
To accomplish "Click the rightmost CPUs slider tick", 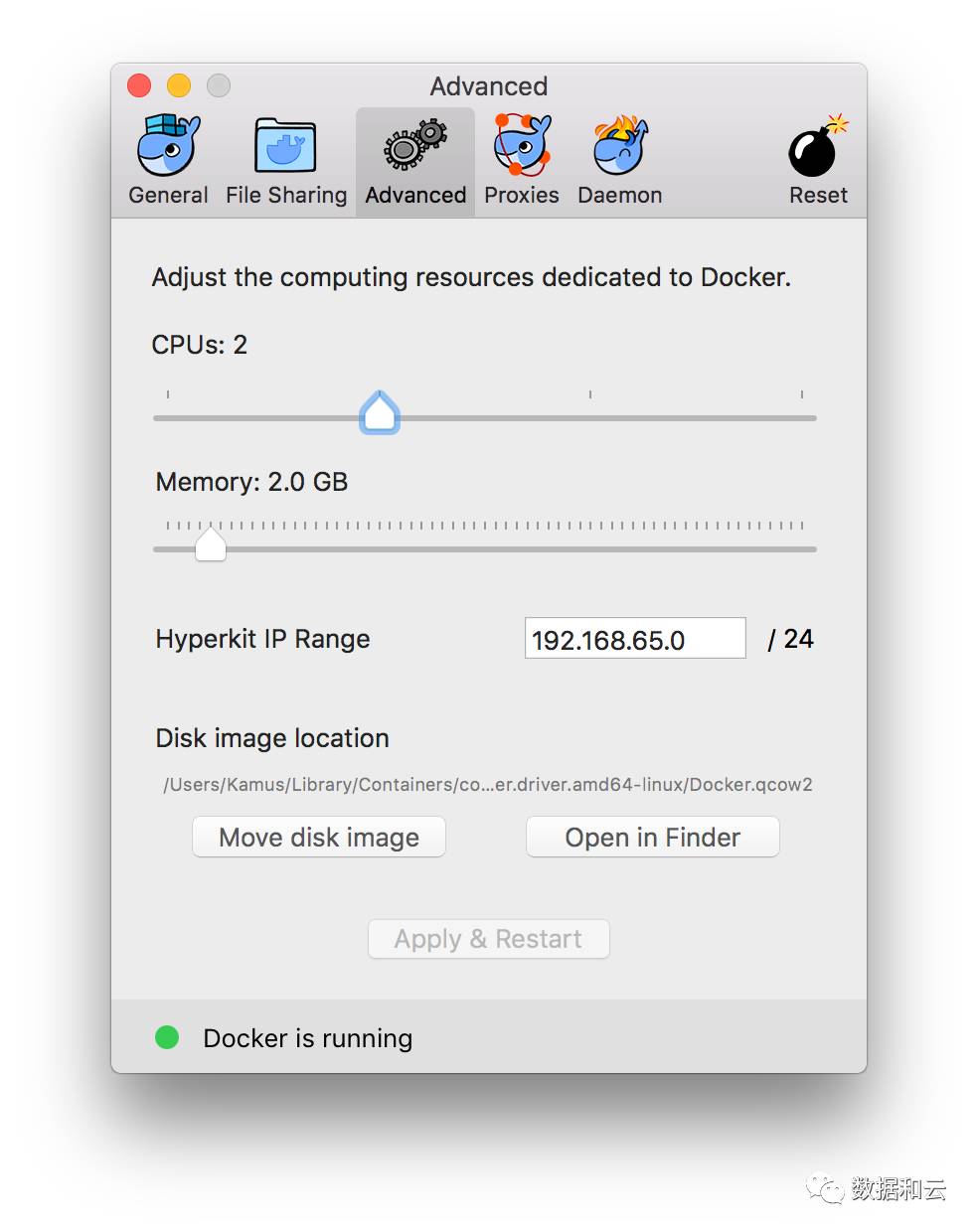I will [x=802, y=394].
